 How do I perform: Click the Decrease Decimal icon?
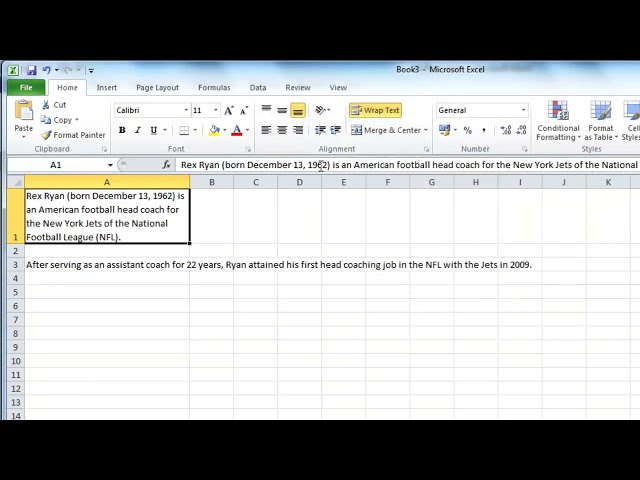[x=521, y=130]
